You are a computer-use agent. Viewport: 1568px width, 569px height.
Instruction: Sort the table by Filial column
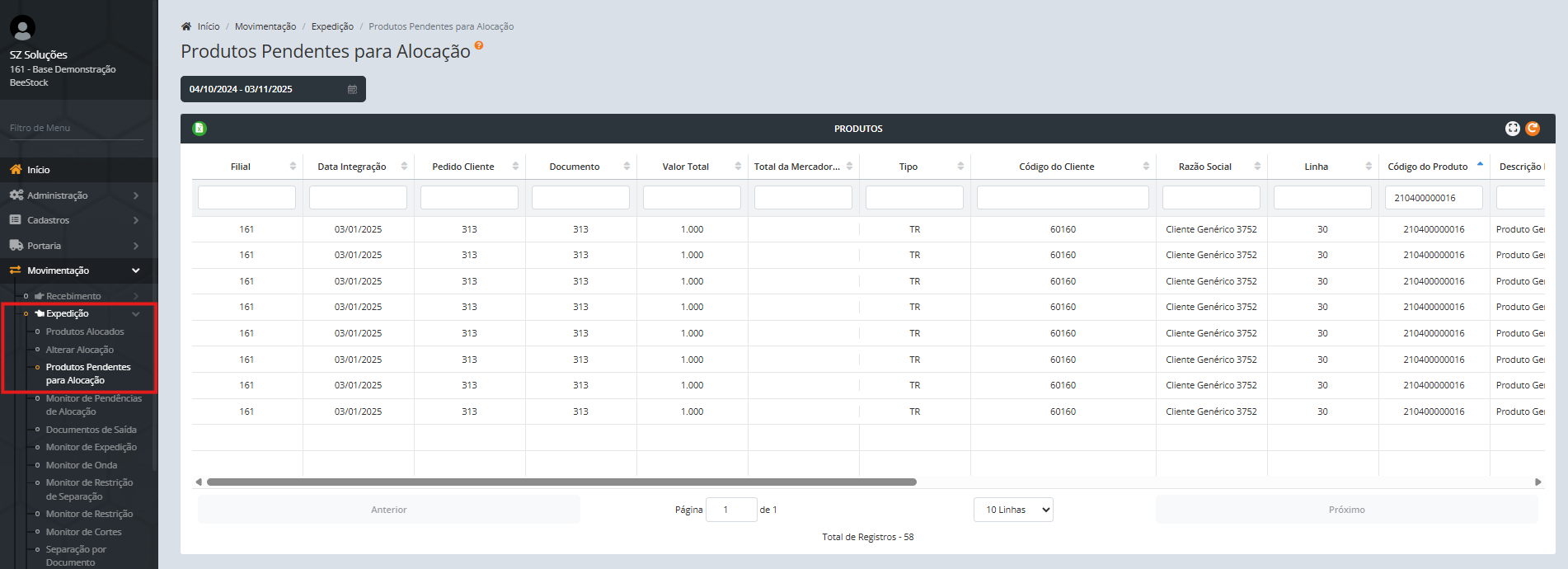coord(293,167)
